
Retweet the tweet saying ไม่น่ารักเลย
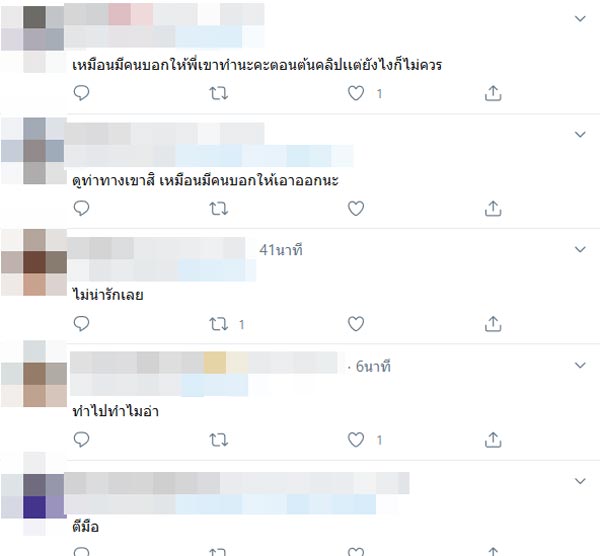218,324
